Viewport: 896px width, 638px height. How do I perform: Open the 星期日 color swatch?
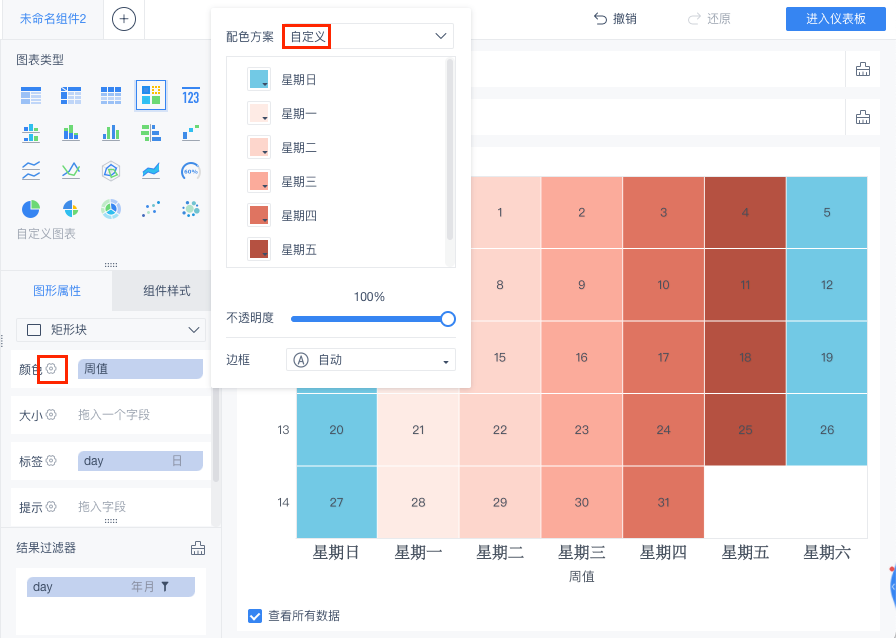tap(258, 80)
